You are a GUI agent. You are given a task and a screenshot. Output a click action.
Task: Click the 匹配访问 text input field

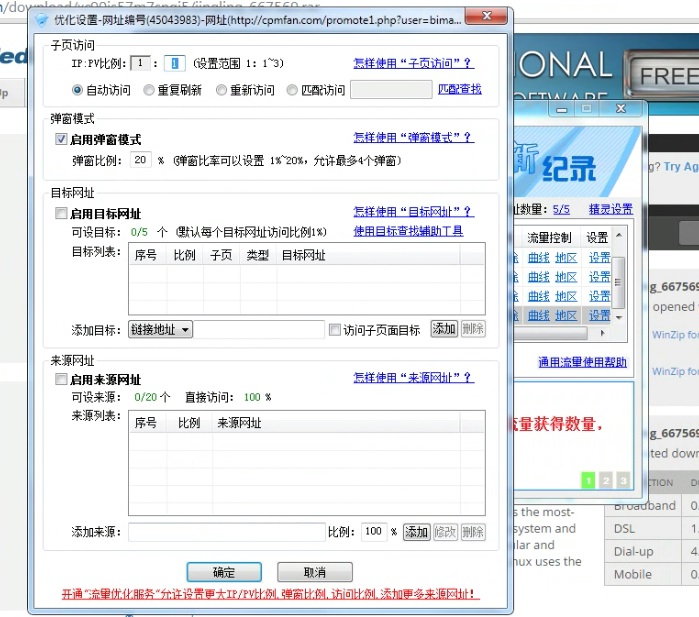391,90
